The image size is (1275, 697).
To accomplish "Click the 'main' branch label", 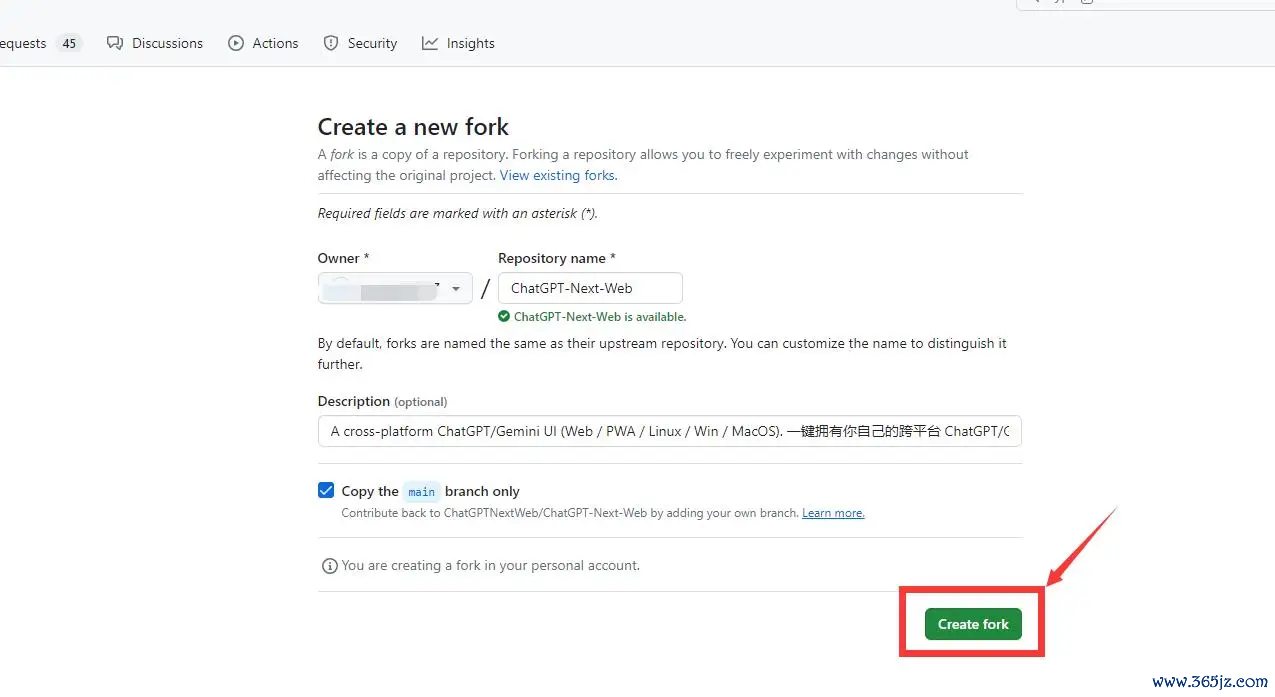I will pyautogui.click(x=422, y=491).
